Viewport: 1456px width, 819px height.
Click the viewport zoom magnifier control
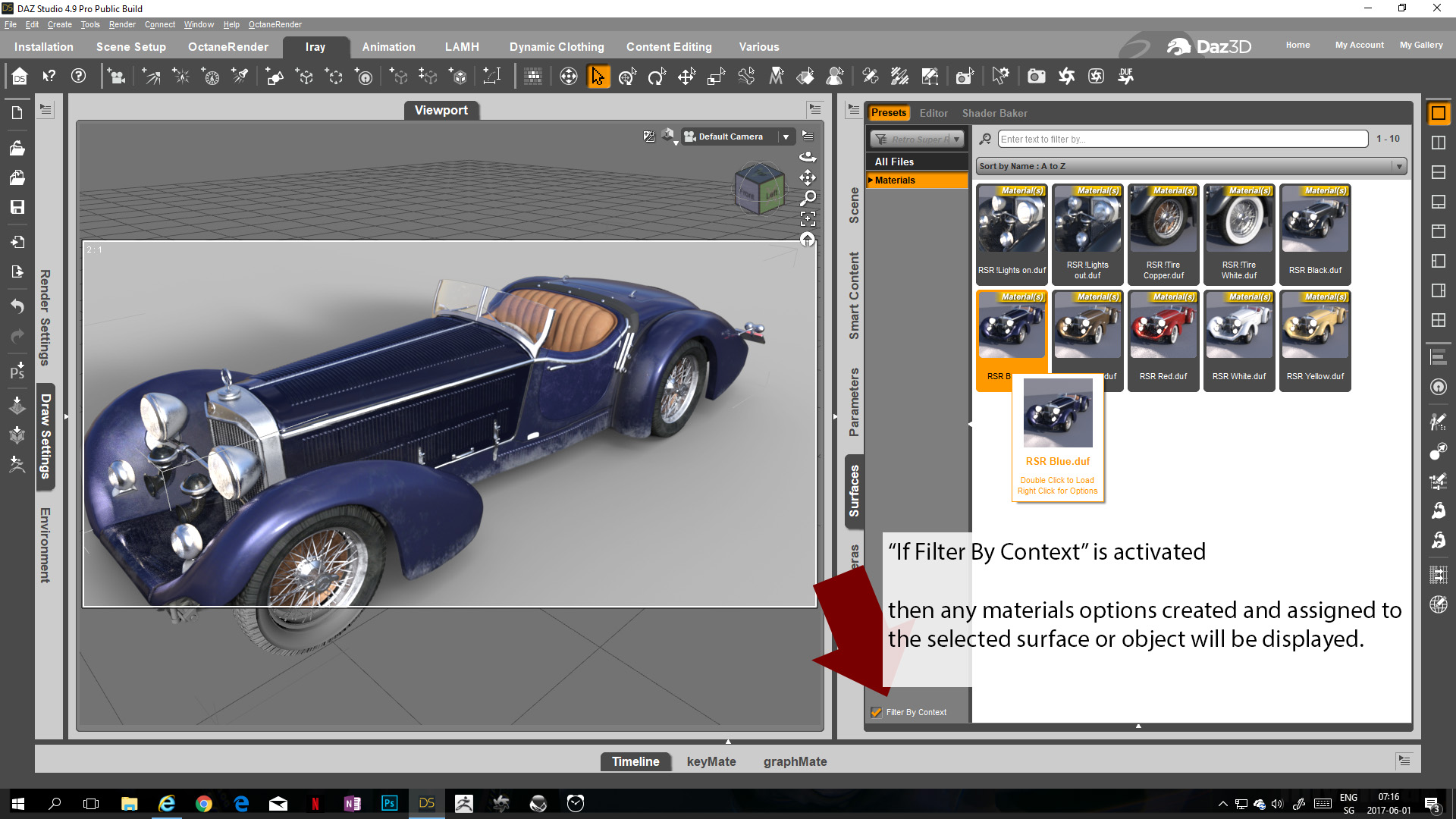tap(808, 199)
